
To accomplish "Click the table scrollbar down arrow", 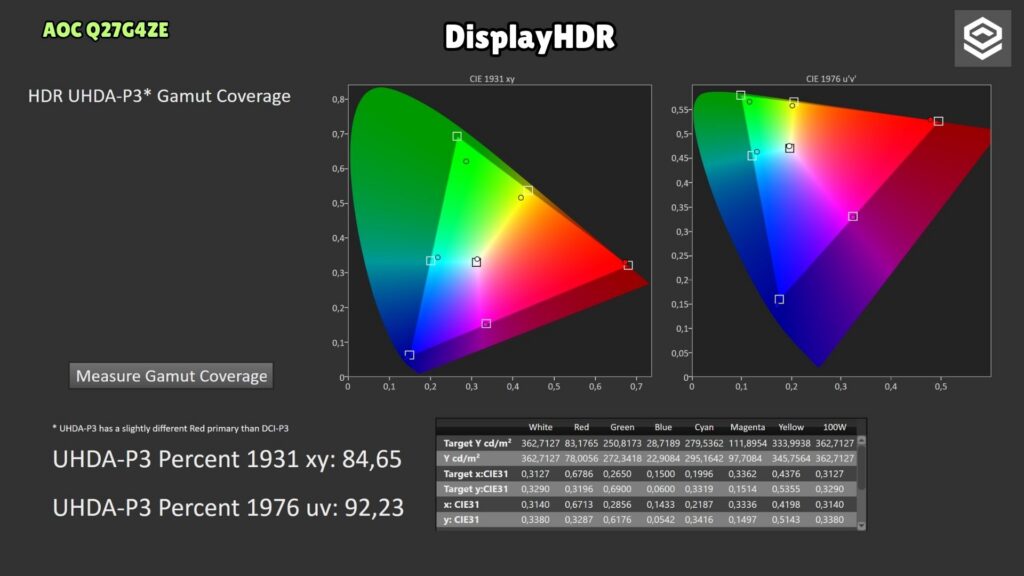I will [x=861, y=525].
